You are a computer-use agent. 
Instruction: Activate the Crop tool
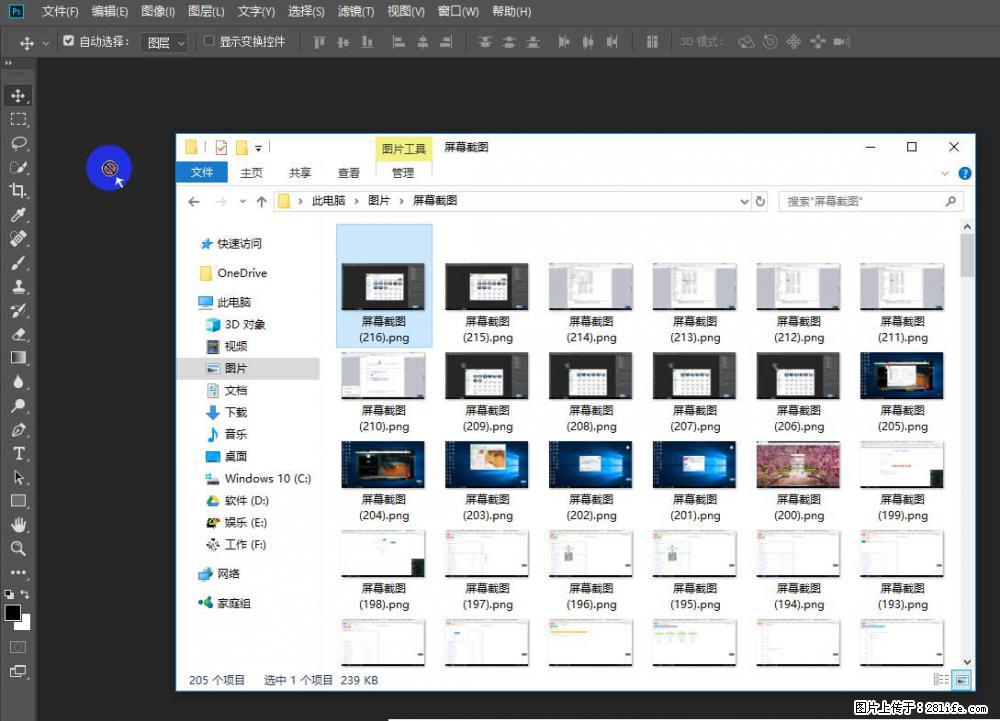[x=18, y=192]
